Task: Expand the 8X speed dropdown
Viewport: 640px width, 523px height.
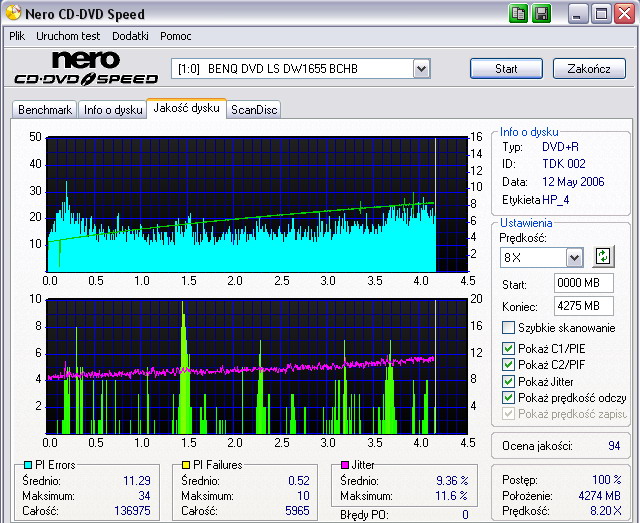Action: tap(574, 258)
